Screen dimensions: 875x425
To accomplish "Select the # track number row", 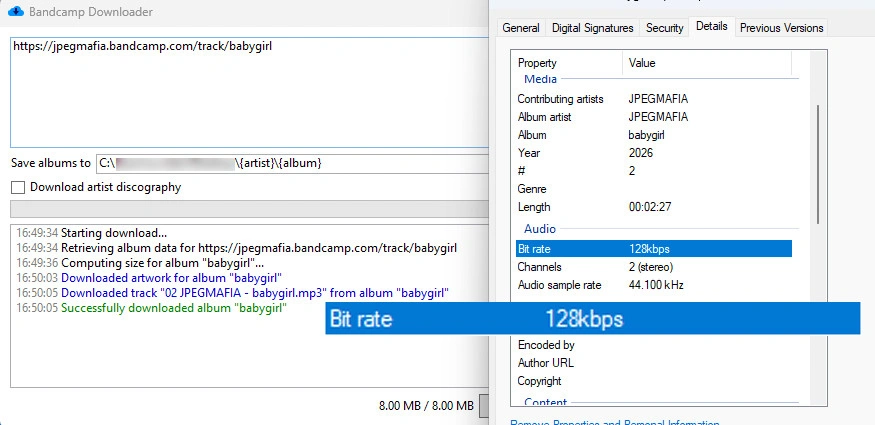I will point(654,171).
